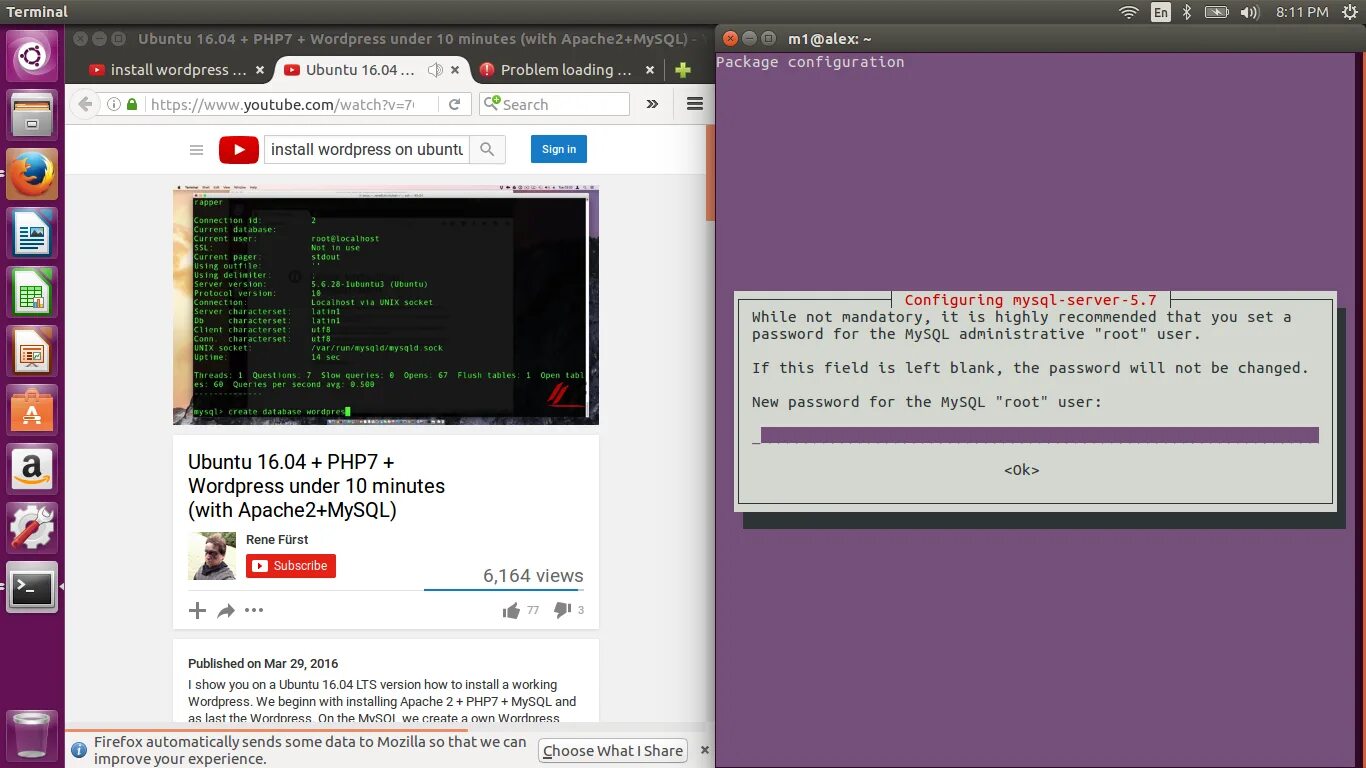
Task: Add video to playlist plus icon
Action: (197, 610)
